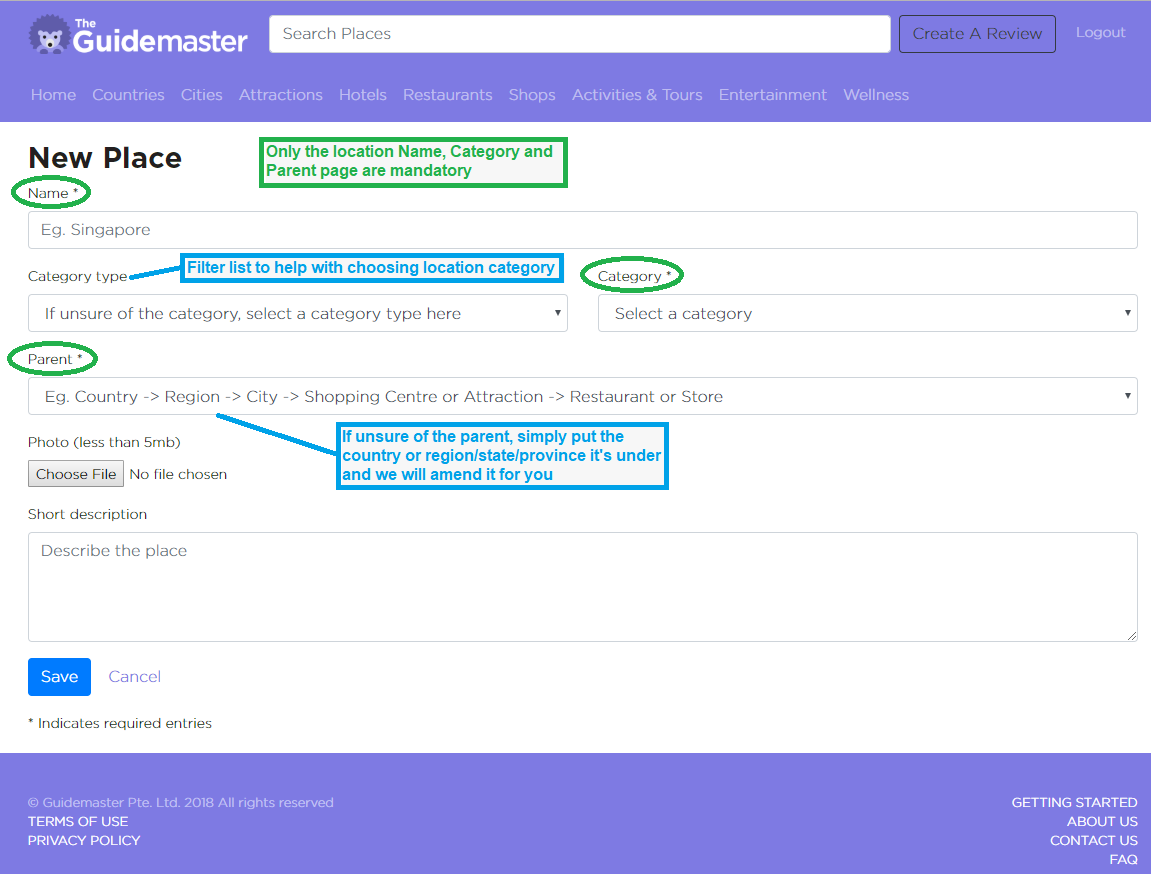Open the Attractions menu item

(280, 95)
